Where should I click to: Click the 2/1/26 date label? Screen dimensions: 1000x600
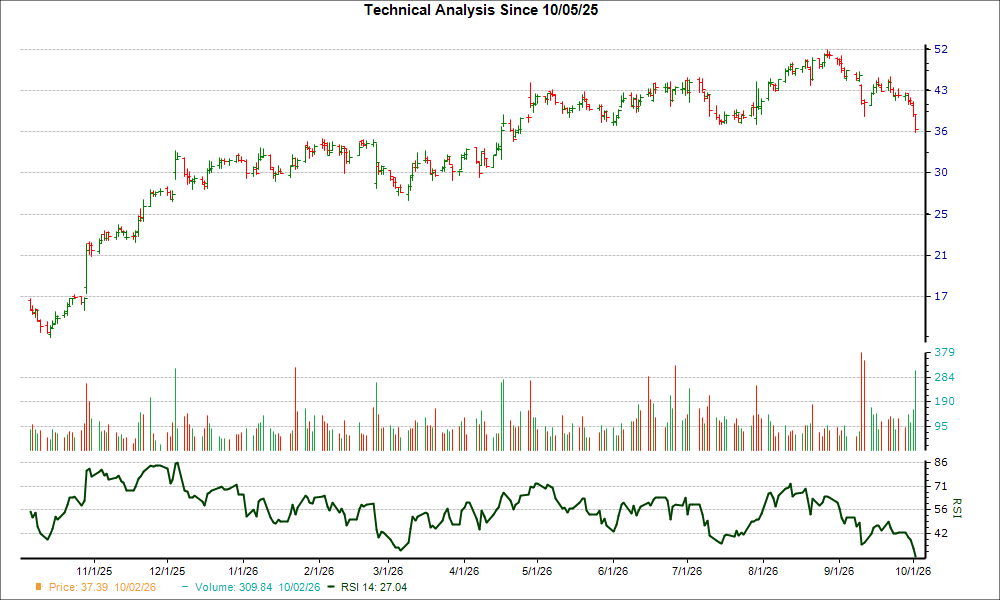[319, 571]
